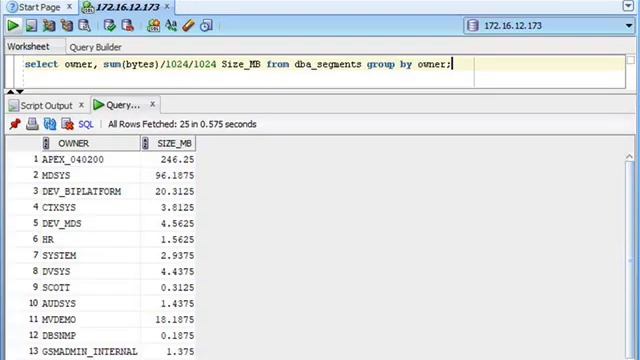Select the 172.16.12.173 worksheet tab
Image resolution: width=640 pixels, height=360 pixels.
tap(127, 7)
